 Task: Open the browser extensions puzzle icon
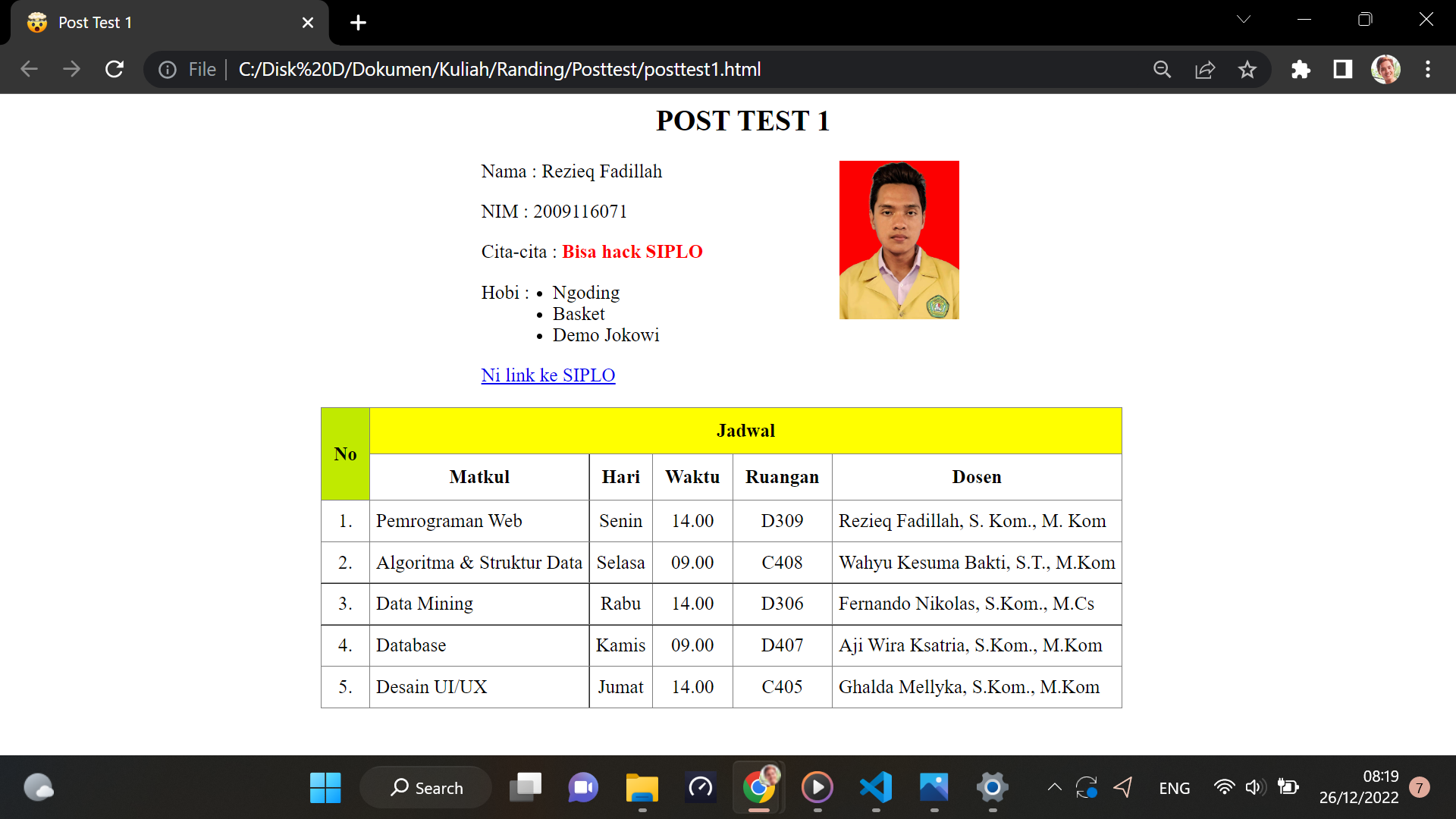[1301, 69]
